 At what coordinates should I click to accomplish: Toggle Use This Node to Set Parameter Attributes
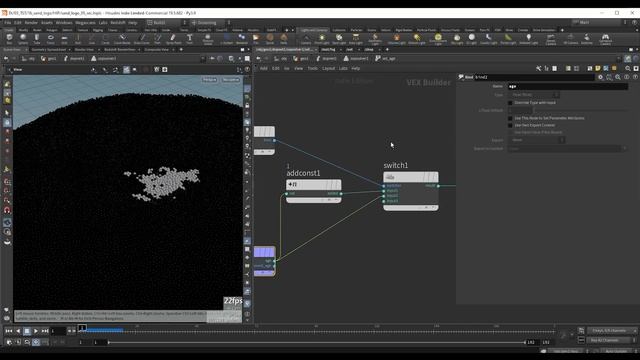point(510,118)
